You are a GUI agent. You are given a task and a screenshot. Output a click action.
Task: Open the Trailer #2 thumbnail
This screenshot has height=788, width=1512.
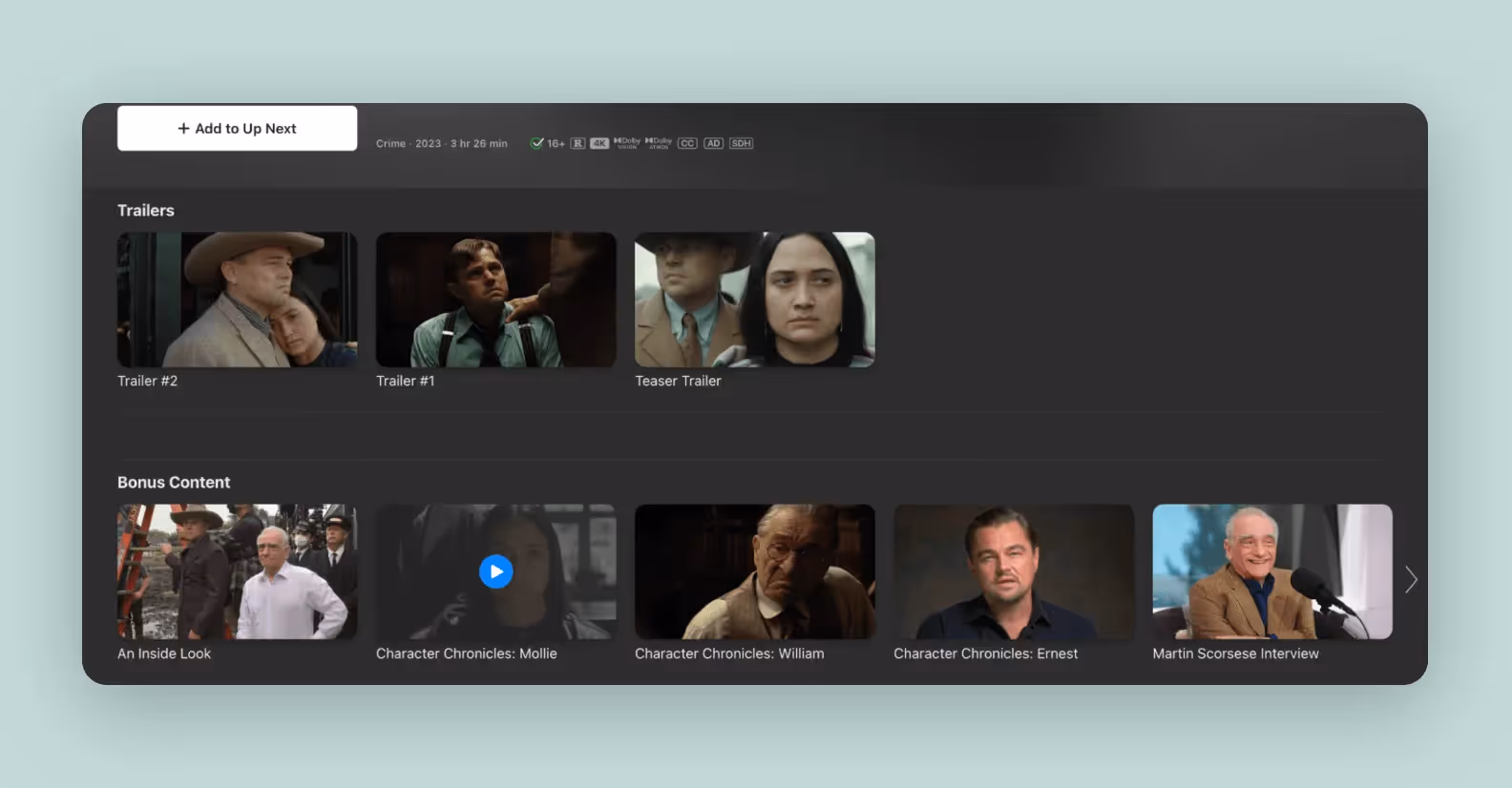pos(237,300)
